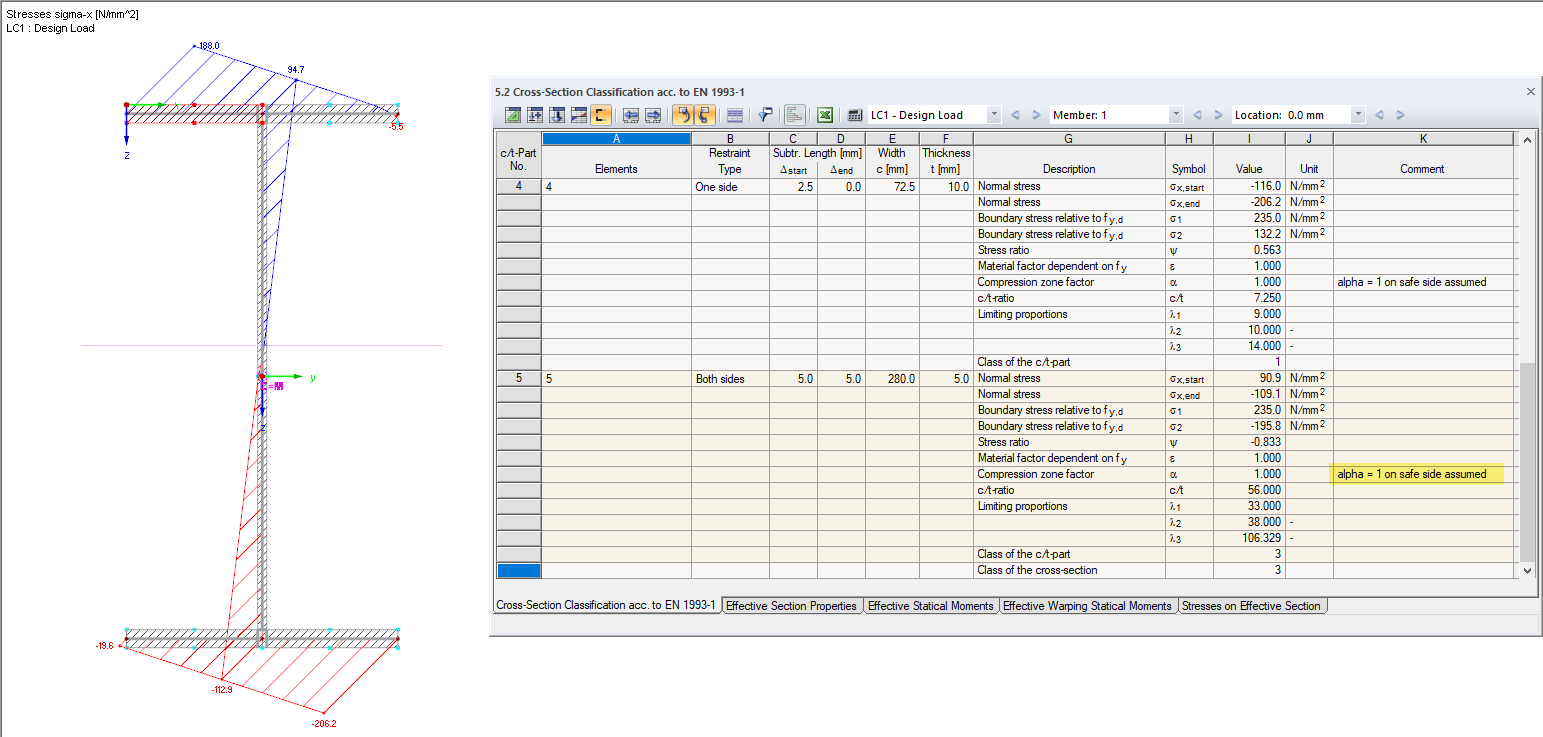The image size is (1543, 737).
Task: Switch to the Effective Section Properties tab
Action: (x=792, y=606)
